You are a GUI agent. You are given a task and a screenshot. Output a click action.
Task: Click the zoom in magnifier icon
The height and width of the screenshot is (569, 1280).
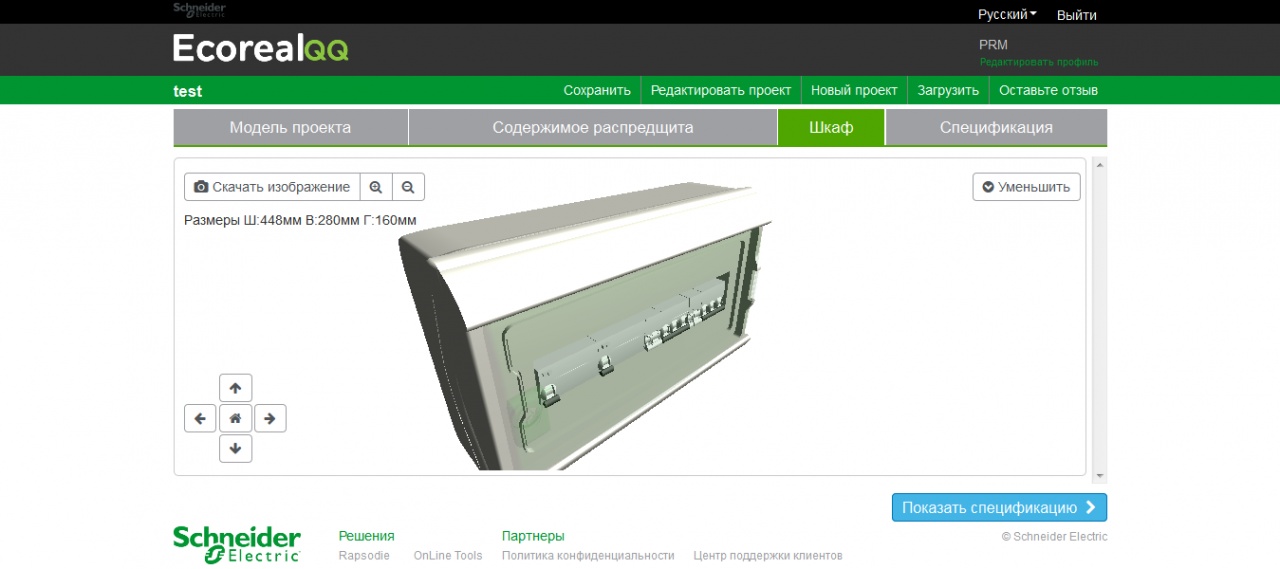376,187
